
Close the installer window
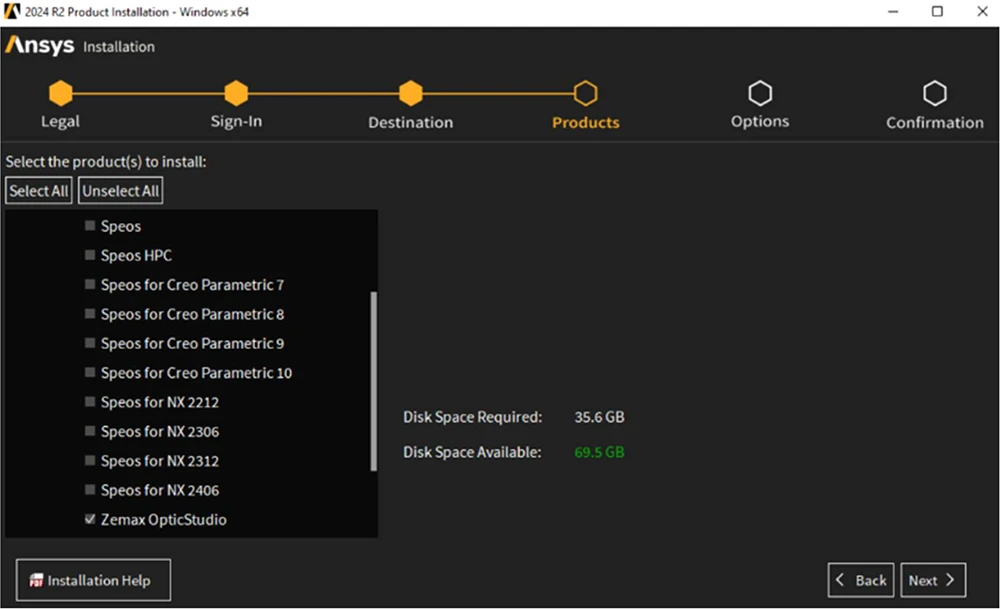pos(983,11)
